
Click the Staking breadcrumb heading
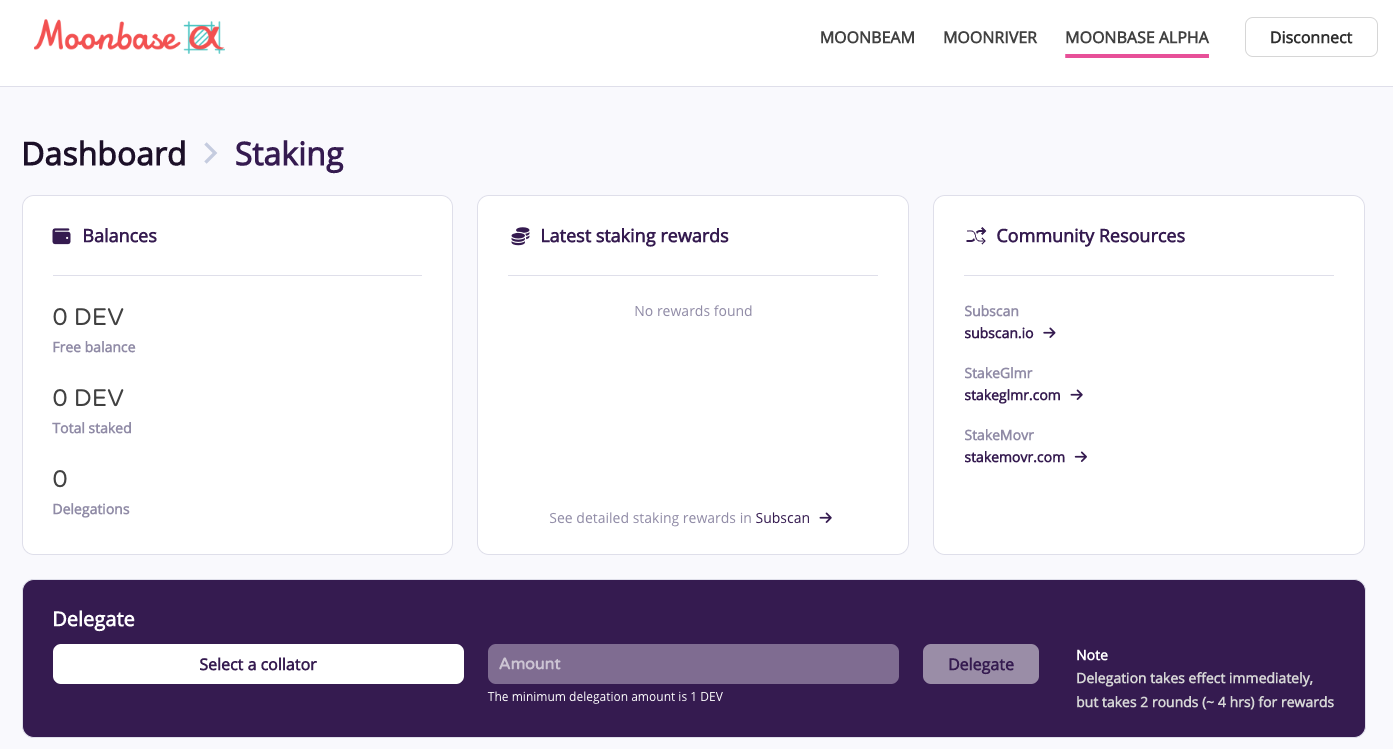[289, 154]
